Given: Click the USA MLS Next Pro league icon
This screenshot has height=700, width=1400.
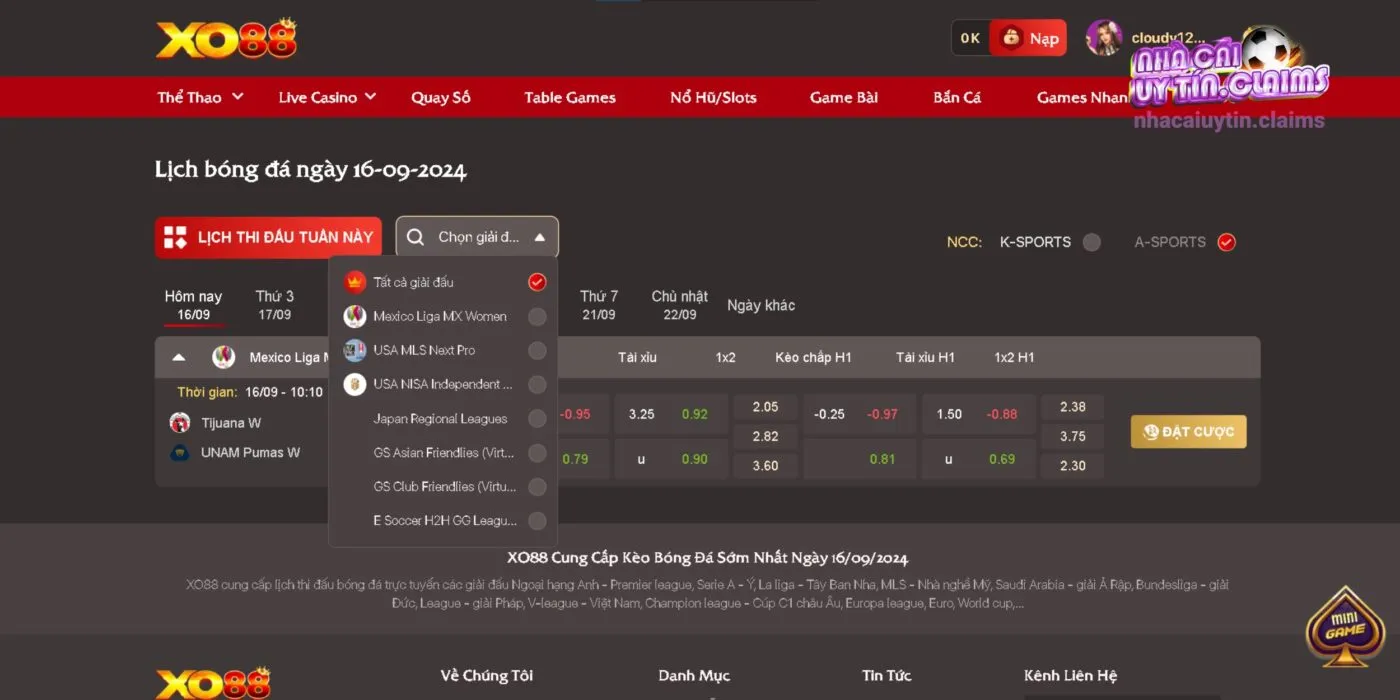Looking at the screenshot, I should [355, 351].
